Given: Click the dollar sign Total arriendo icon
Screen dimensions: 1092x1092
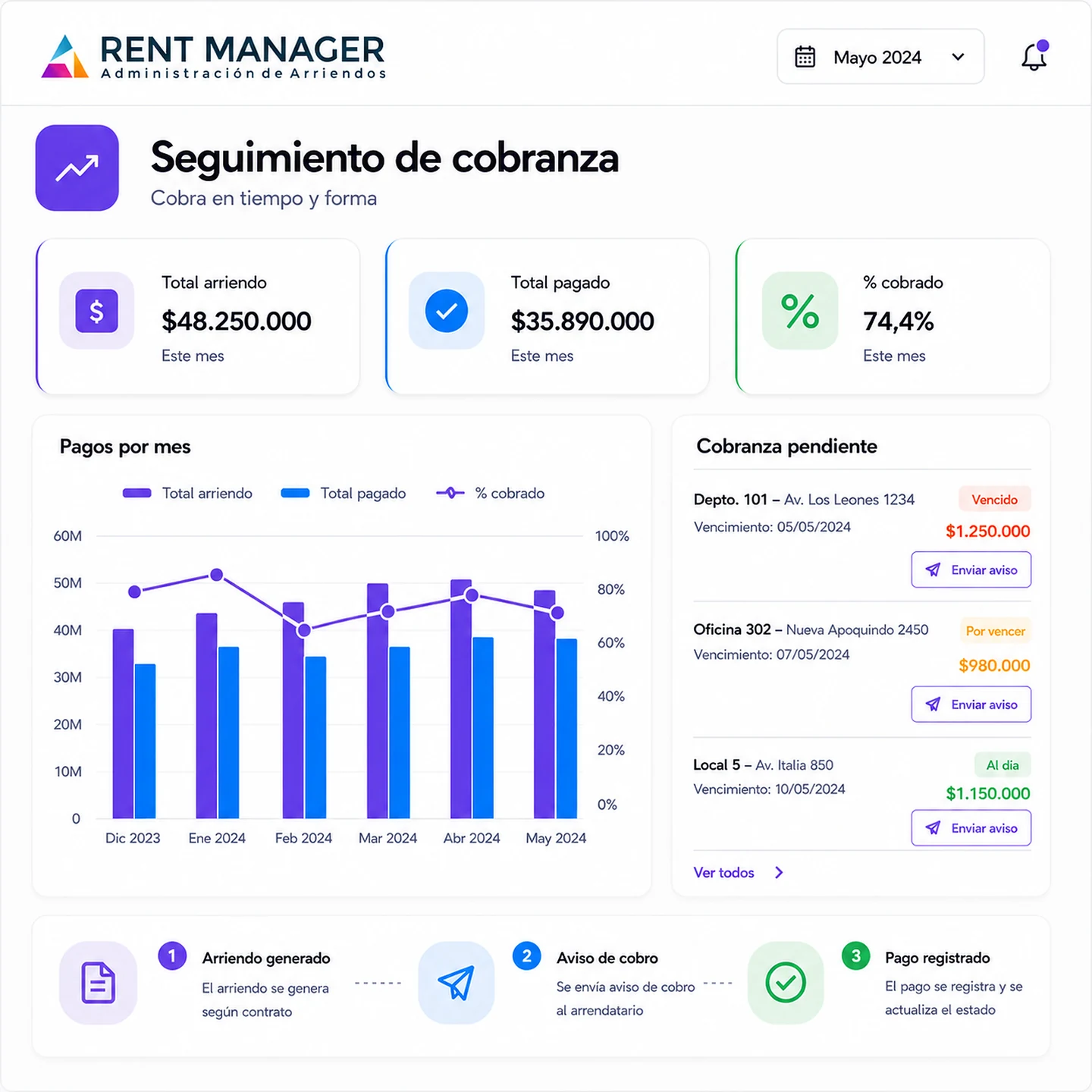Looking at the screenshot, I should coord(96,311).
